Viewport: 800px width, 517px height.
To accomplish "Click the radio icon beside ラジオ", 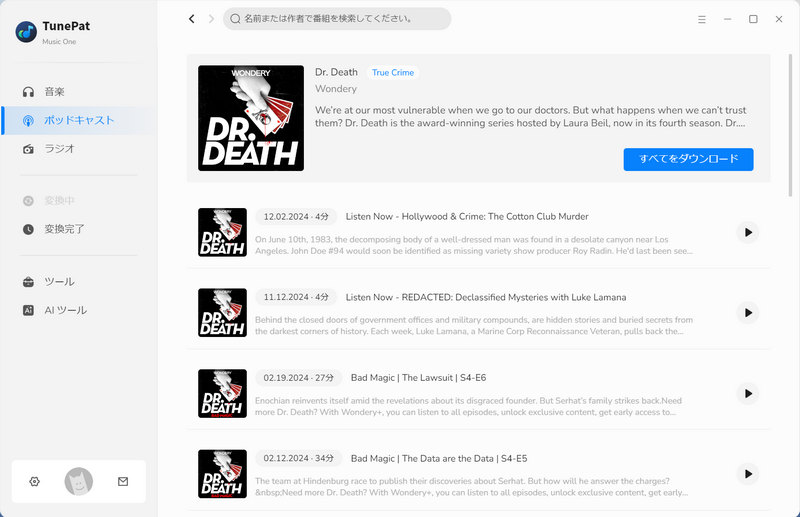I will (x=29, y=149).
